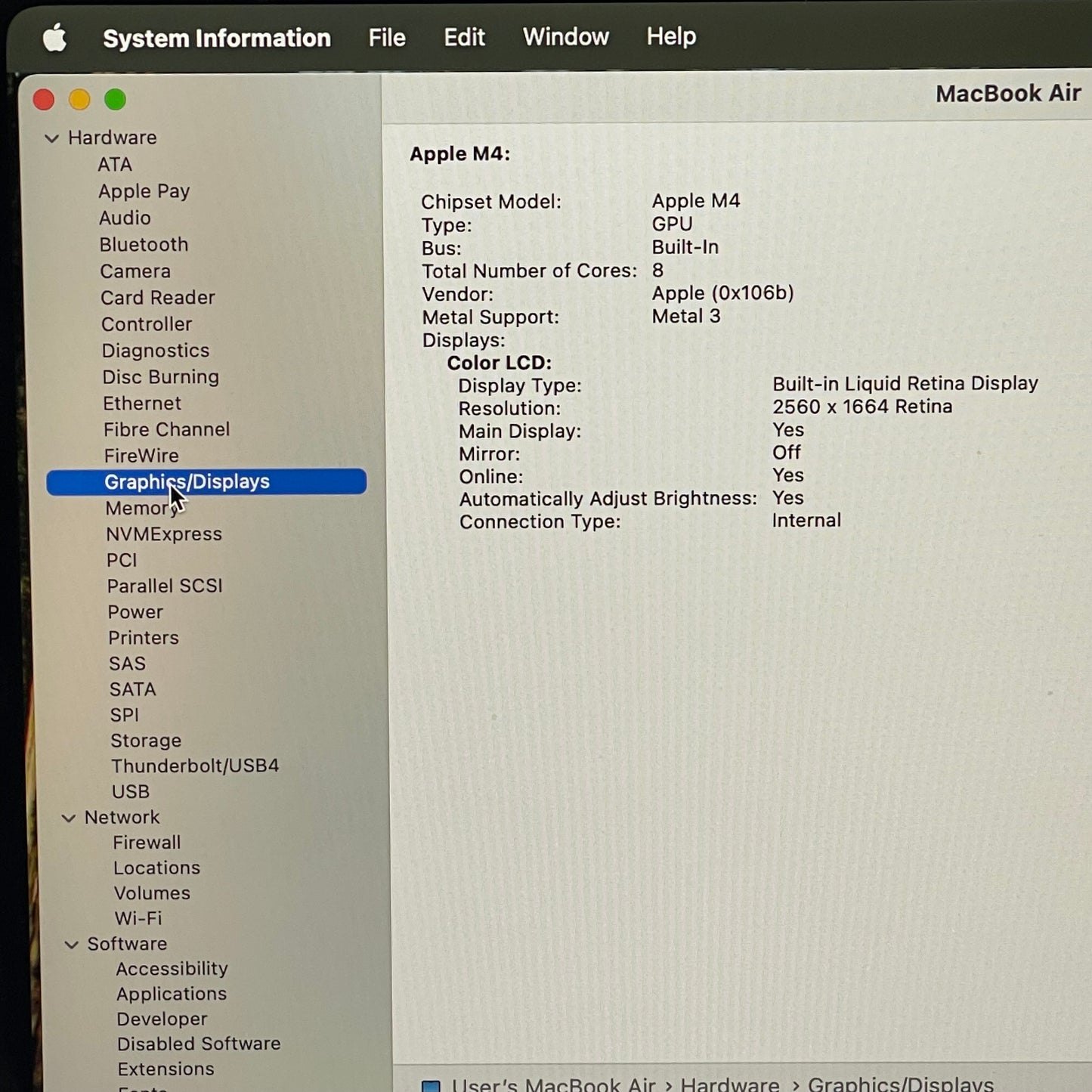Select NVMExpress in the sidebar
1092x1092 pixels.
(x=164, y=534)
